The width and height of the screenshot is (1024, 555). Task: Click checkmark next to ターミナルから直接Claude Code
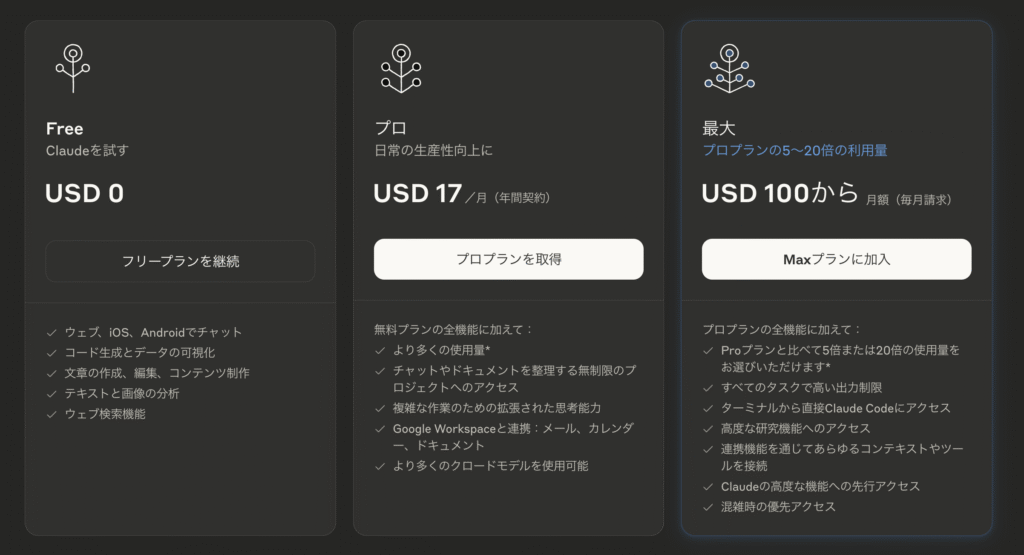pyautogui.click(x=708, y=408)
